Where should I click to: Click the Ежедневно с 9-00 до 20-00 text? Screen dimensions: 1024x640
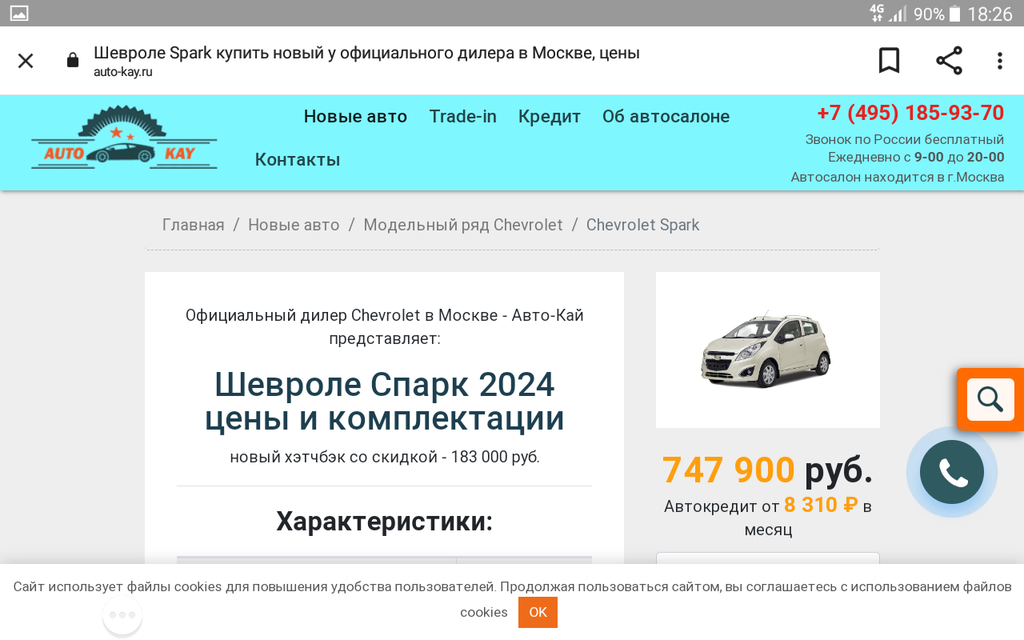(916, 157)
